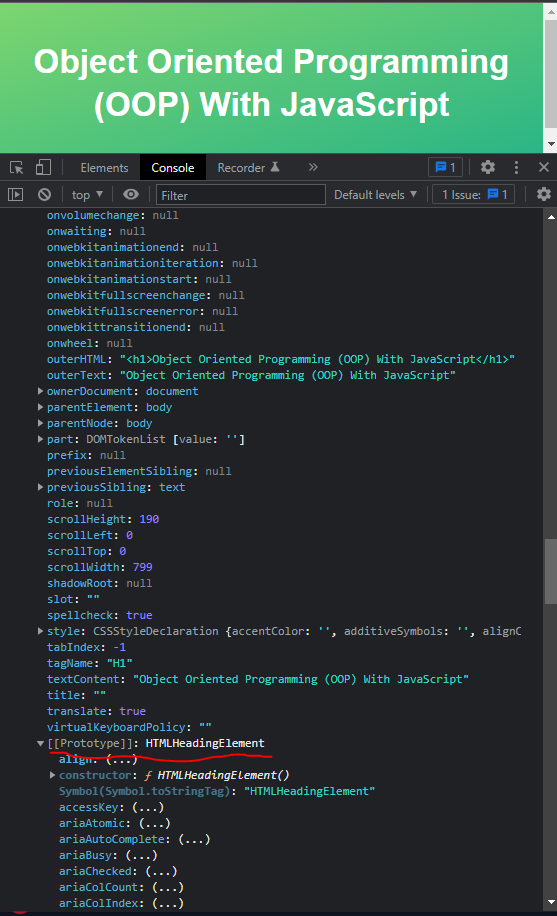Select the shadowRoot null line
Viewport: 557px width, 916px height.
pos(99,583)
